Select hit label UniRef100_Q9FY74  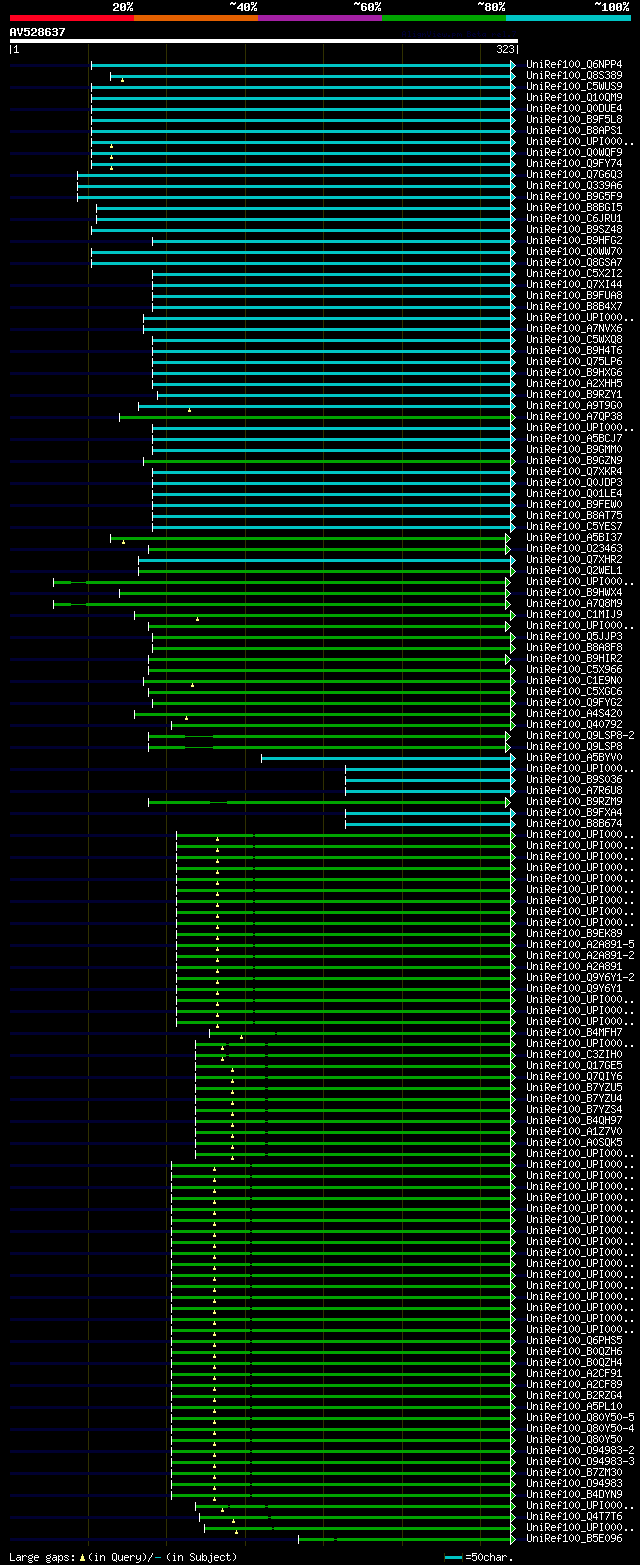[x=574, y=164]
